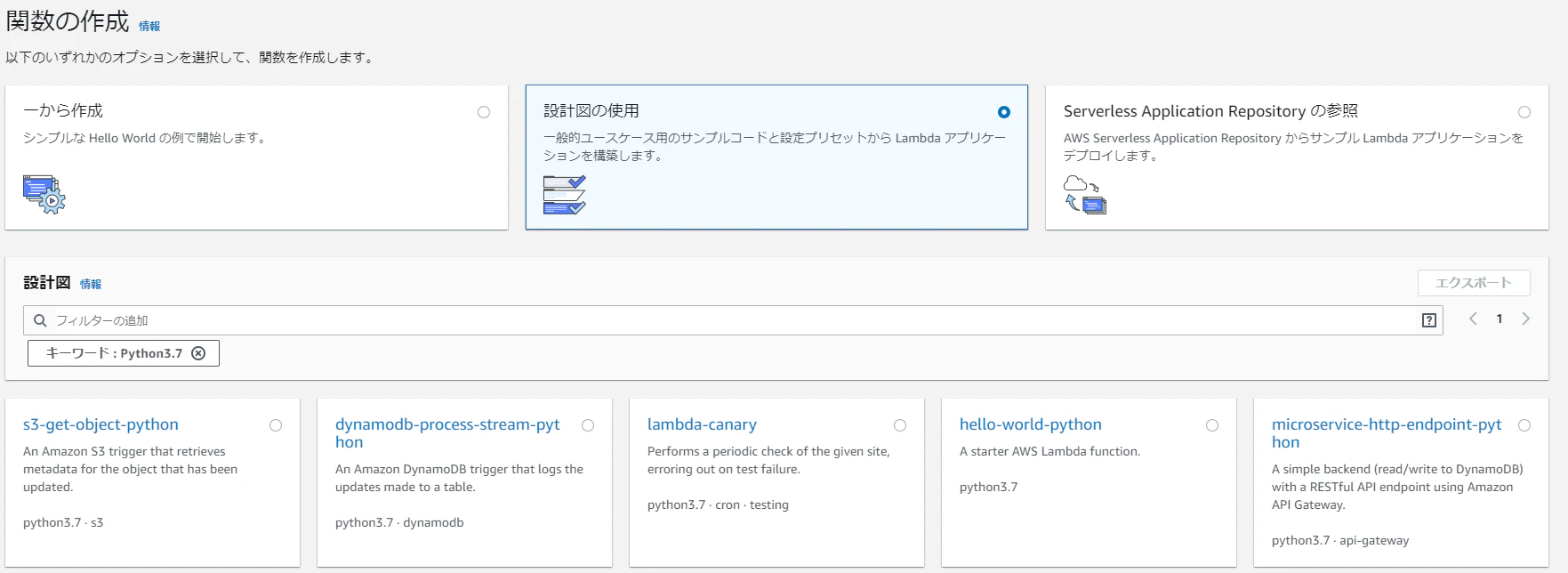Select Serverless Application Repository の参照 radio button
The height and width of the screenshot is (573, 1568).
1524,112
